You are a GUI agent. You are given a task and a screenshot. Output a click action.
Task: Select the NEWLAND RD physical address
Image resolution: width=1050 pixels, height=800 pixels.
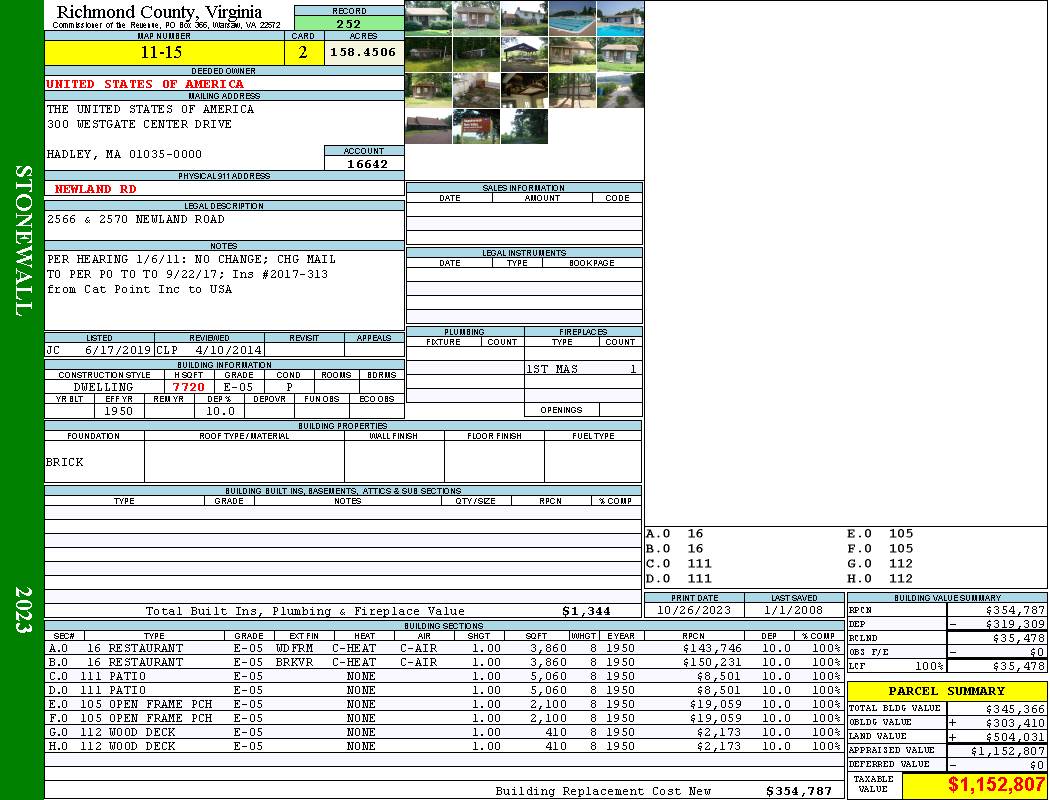[95, 189]
